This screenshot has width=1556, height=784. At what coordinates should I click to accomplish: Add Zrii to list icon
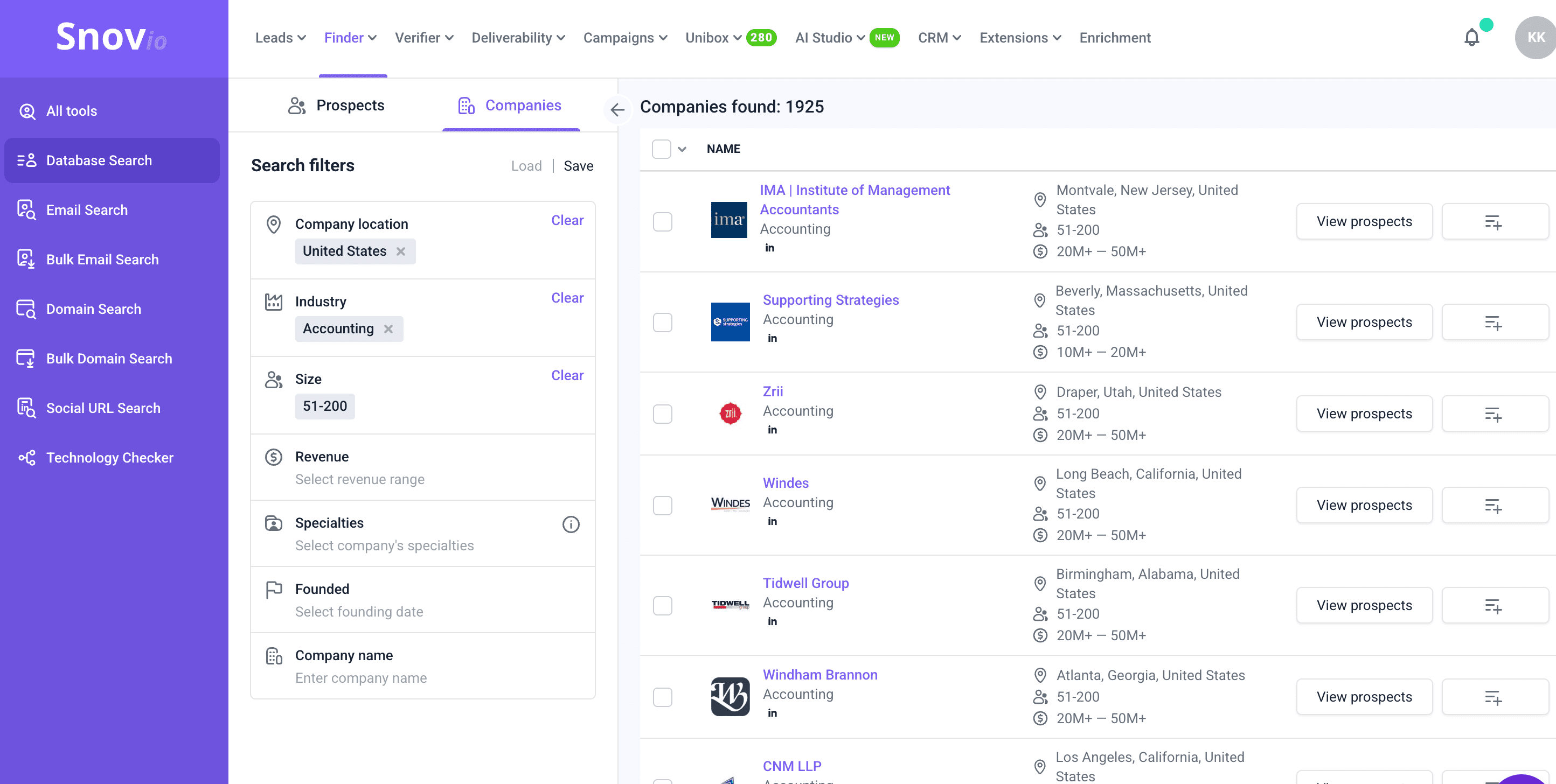[1494, 414]
